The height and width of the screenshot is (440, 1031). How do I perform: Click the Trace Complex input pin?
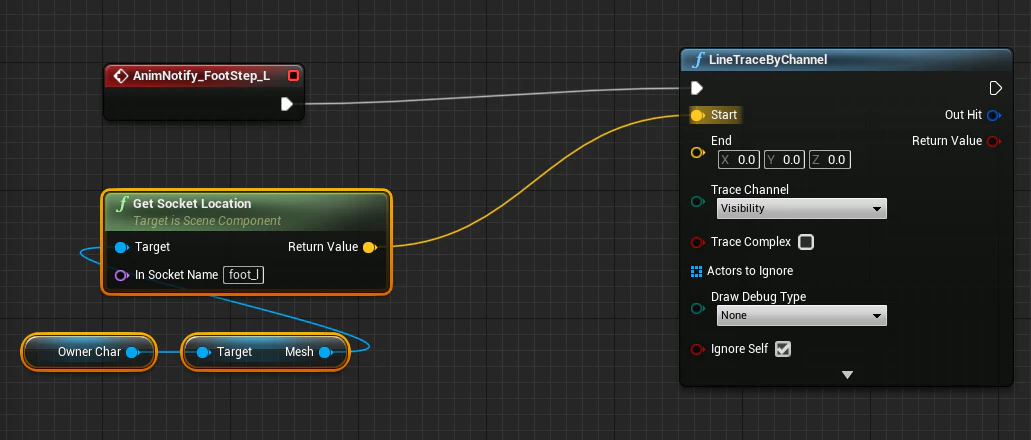pyautogui.click(x=698, y=242)
